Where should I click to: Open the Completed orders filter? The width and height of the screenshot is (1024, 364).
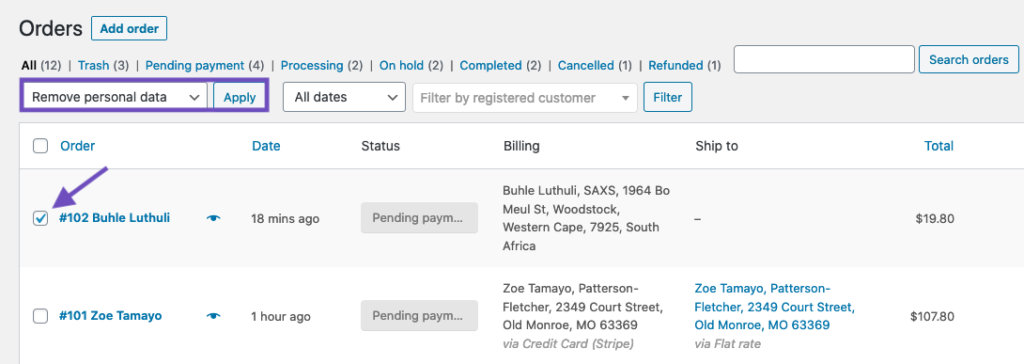[x=490, y=65]
